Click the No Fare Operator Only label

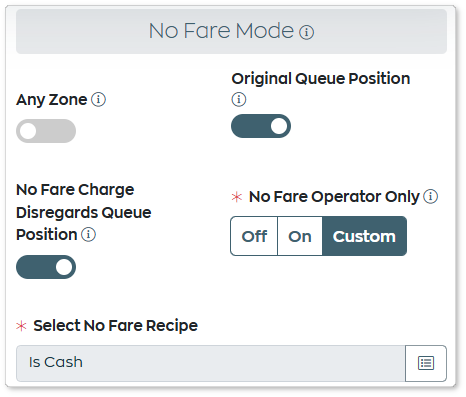(x=334, y=197)
